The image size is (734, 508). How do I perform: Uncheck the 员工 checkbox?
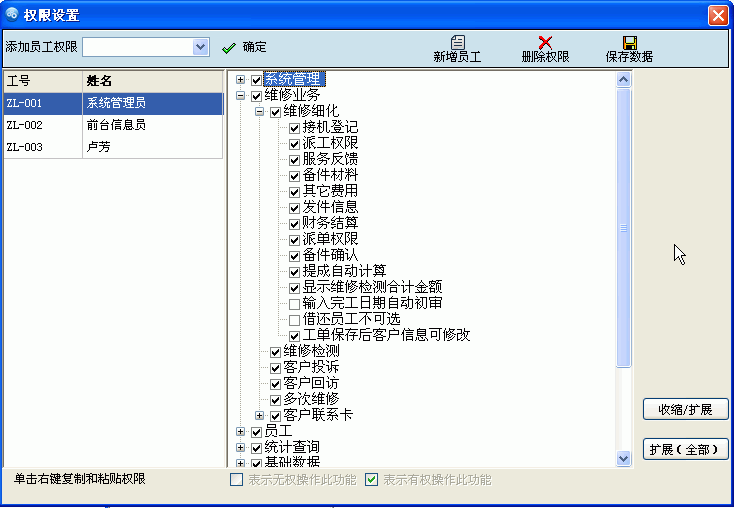pyautogui.click(x=257, y=432)
